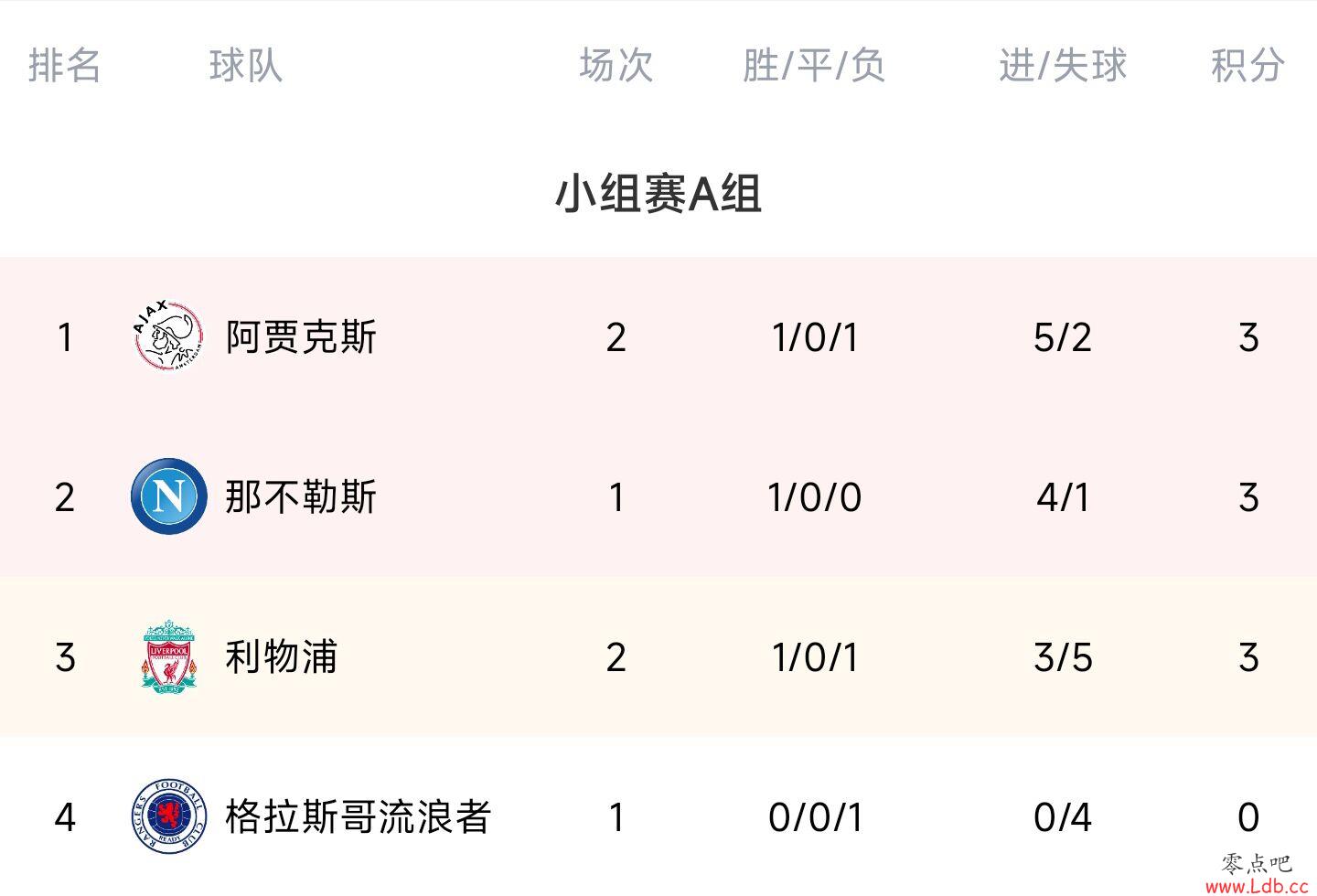Select the 小组赛A组 group heading
The image size is (1317, 896).
(x=658, y=193)
